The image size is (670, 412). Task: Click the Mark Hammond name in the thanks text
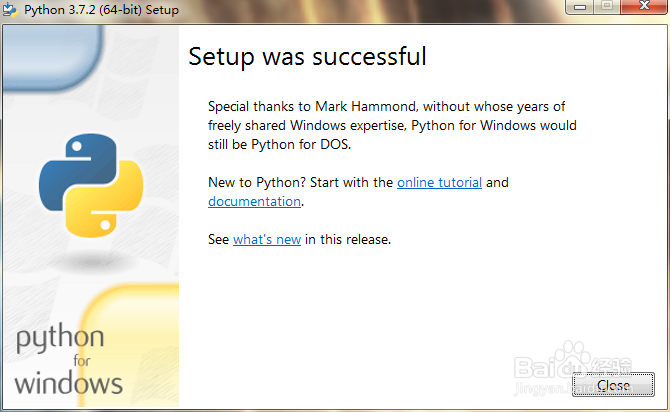point(366,106)
